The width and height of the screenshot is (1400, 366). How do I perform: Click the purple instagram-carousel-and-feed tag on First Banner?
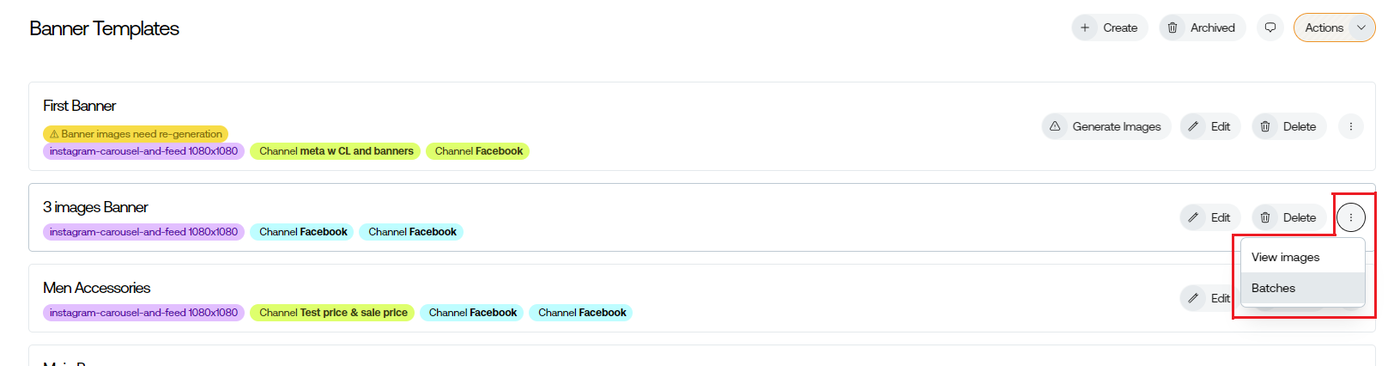point(144,151)
